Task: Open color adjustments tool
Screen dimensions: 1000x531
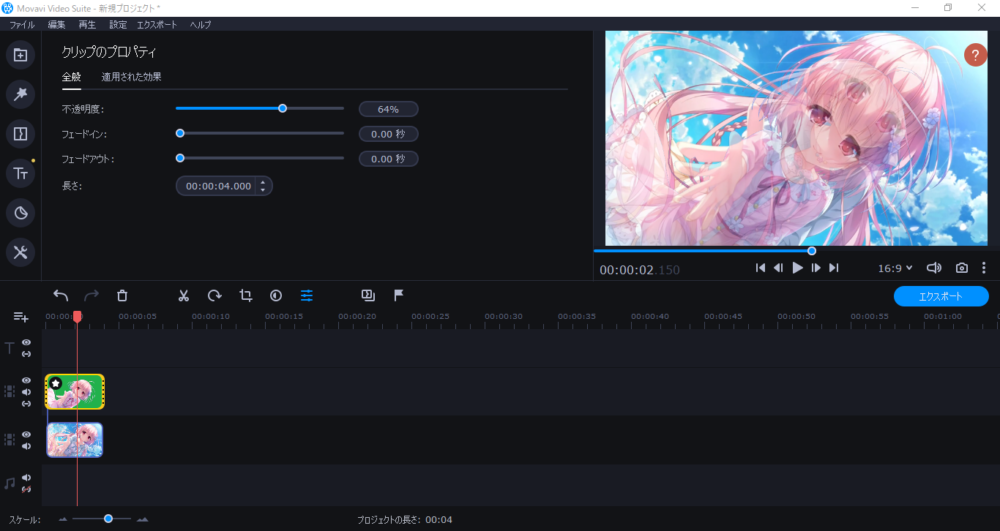Action: click(x=276, y=296)
